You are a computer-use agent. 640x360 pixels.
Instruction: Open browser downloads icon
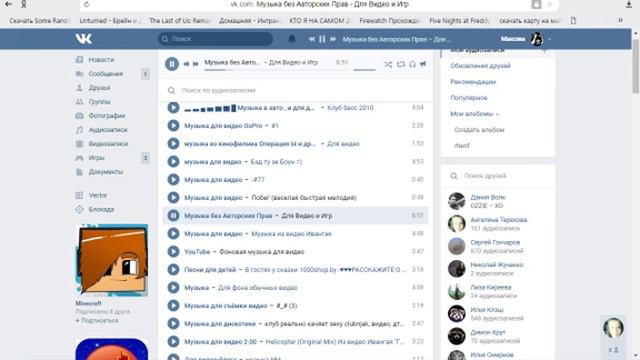coord(629,4)
